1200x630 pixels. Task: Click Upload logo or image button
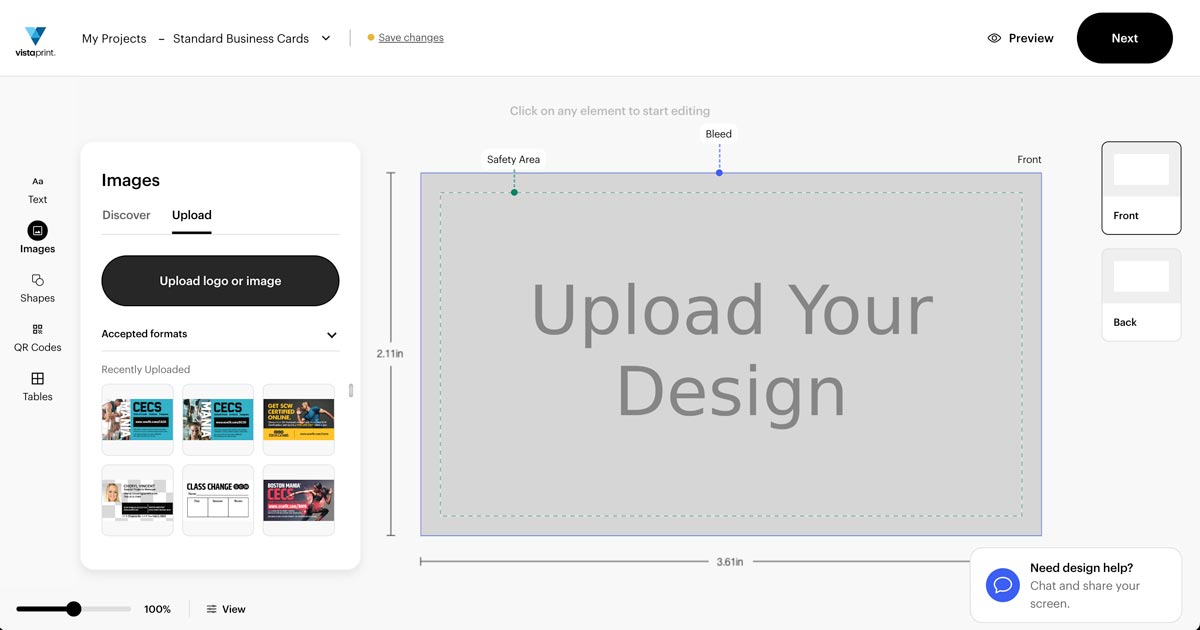coord(220,281)
